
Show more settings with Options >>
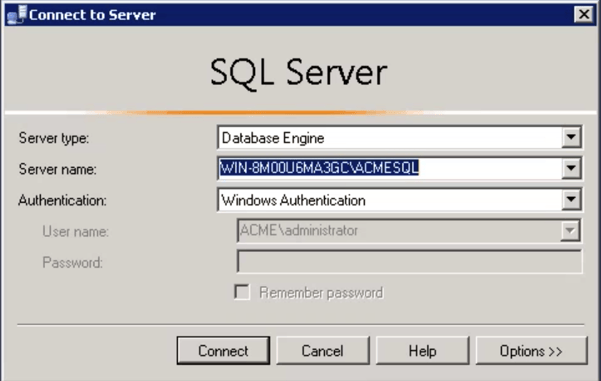point(531,350)
